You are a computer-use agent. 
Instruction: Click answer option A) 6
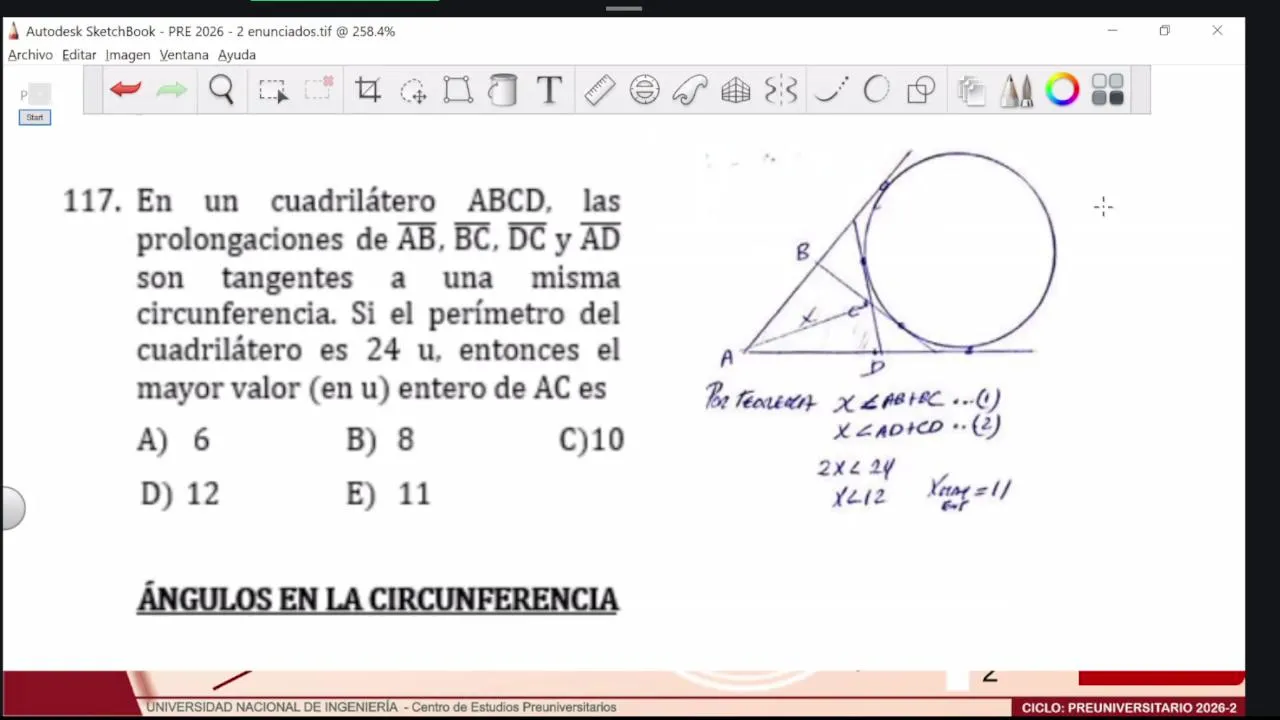(174, 440)
